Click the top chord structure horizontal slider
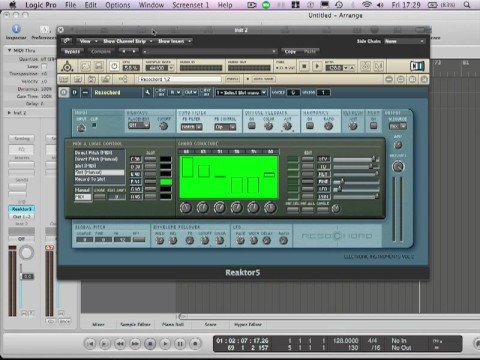 pyautogui.click(x=356, y=159)
